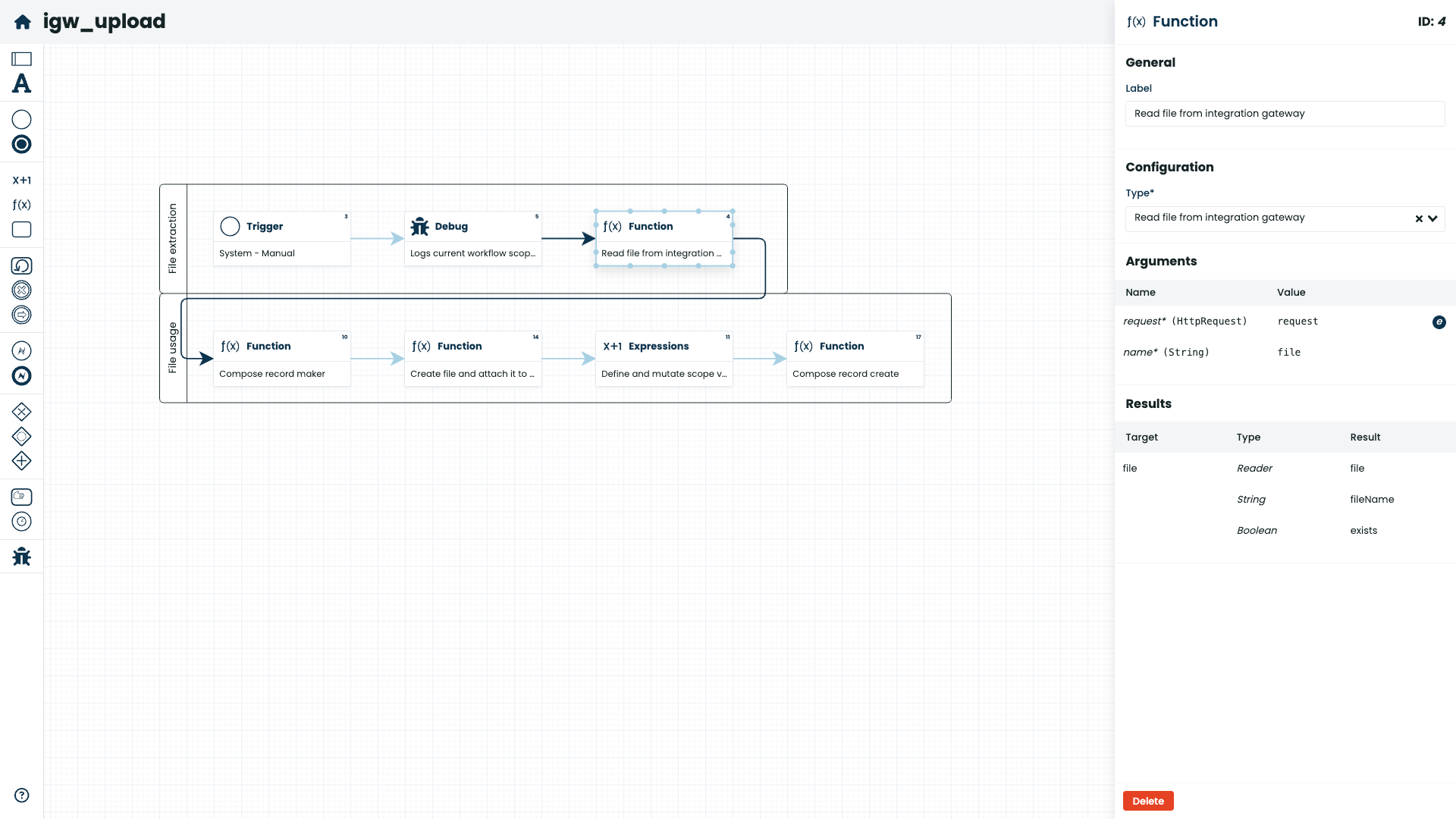This screenshot has width=1456, height=819.
Task: Open the Type dropdown chevron
Action: pos(1432,218)
